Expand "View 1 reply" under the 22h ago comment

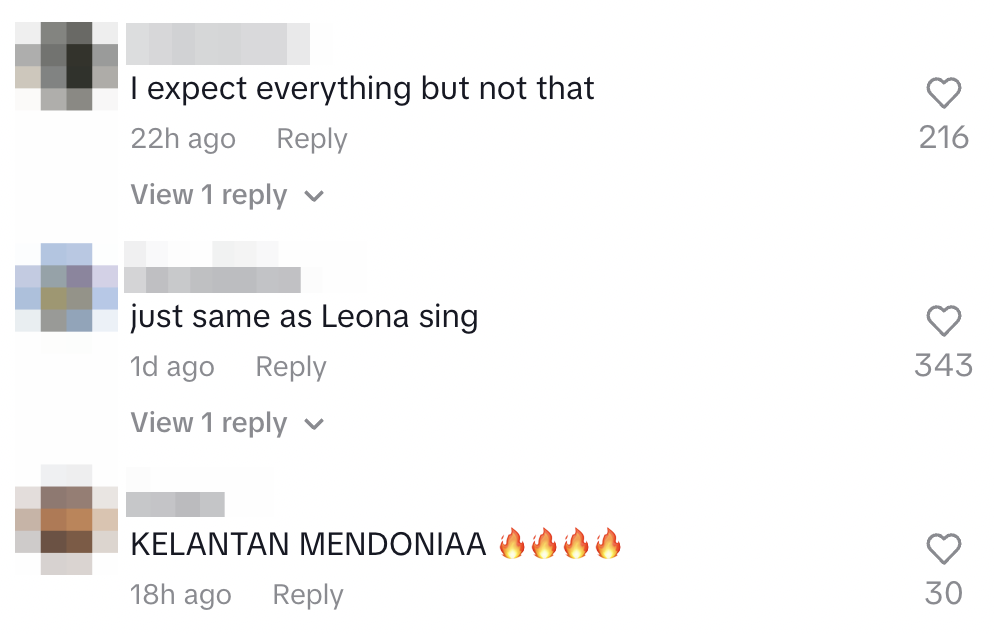227,195
